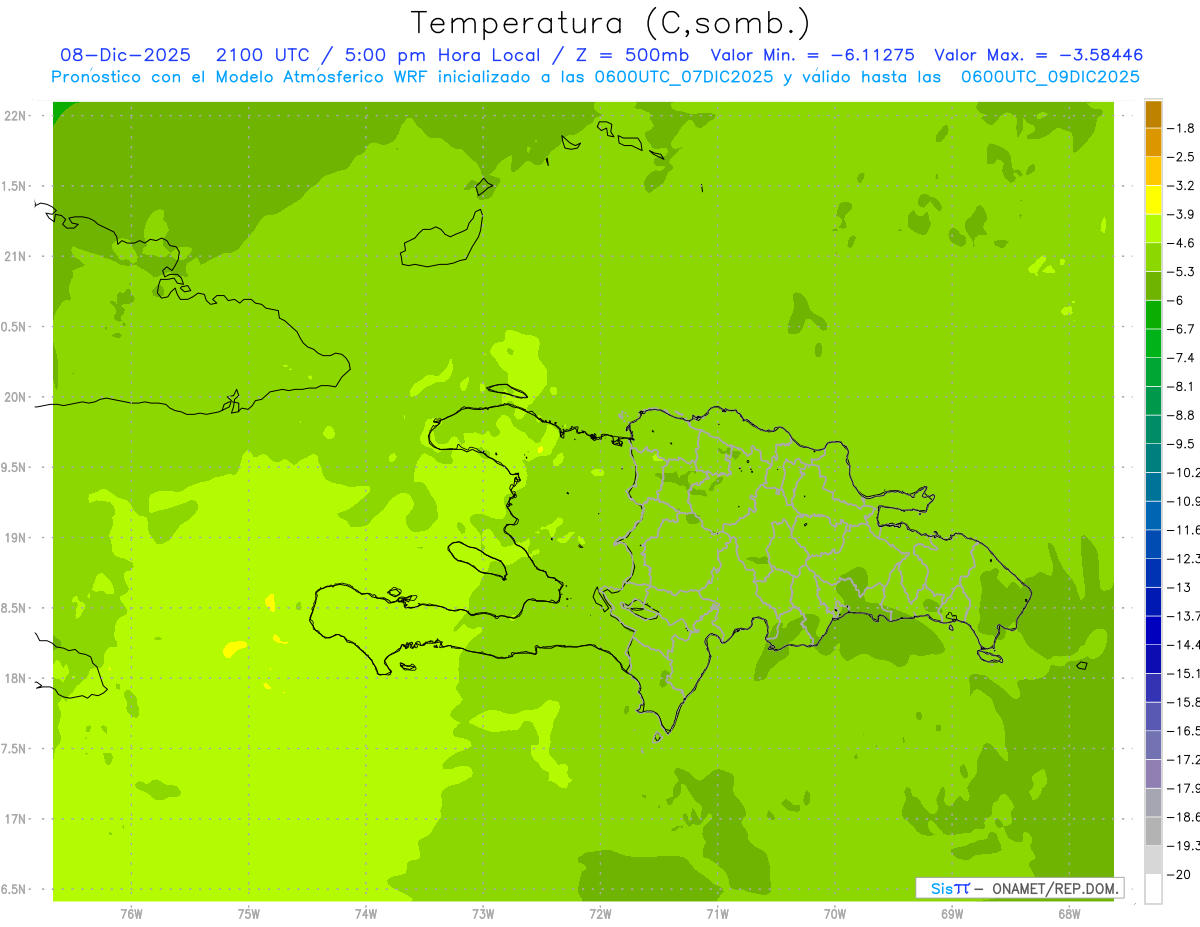Image resolution: width=1200 pixels, height=927 pixels.
Task: Pick legend color band between -3.2 and -3.9
Action: 1153,200
